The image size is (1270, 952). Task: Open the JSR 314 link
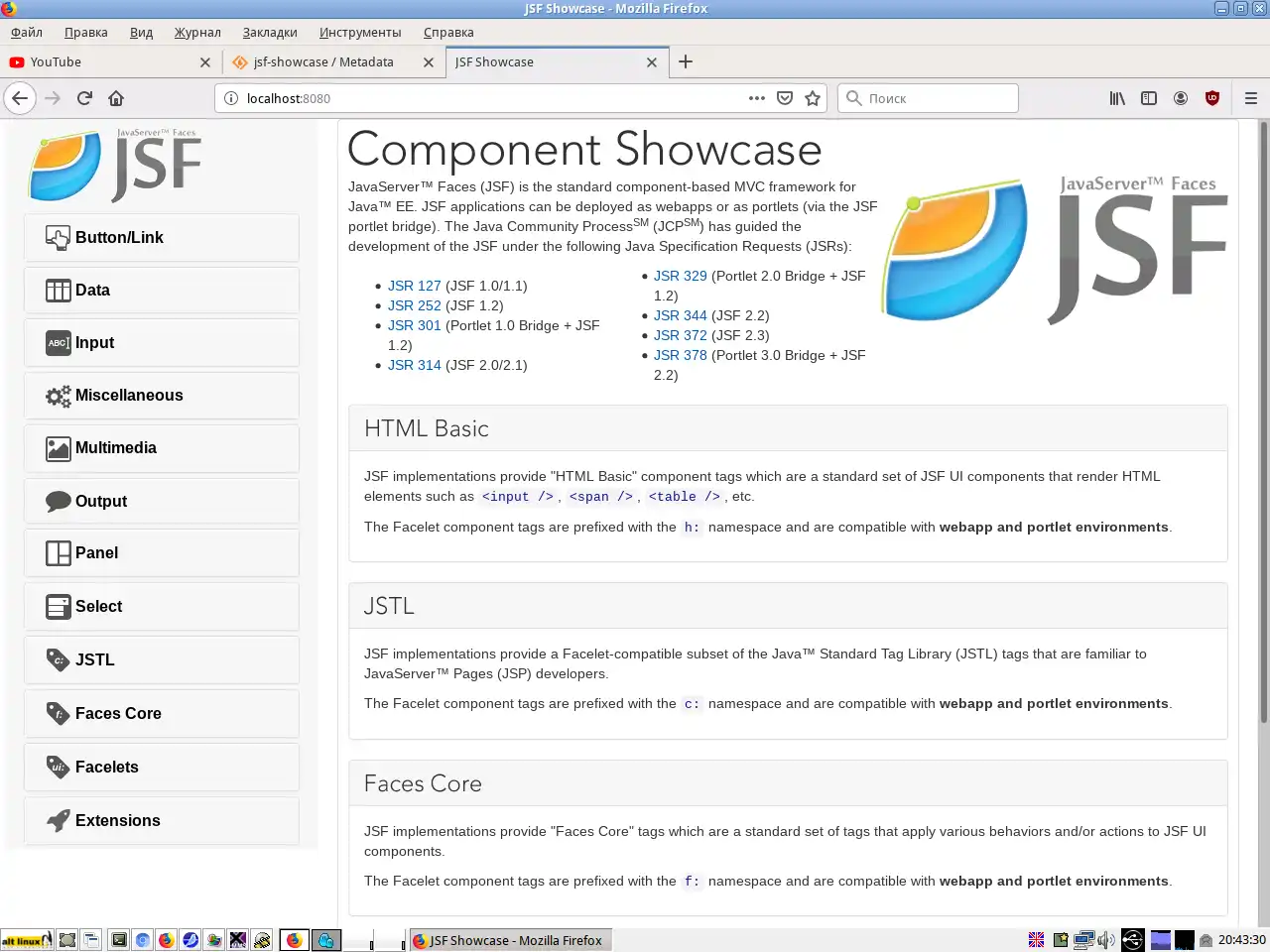pos(414,365)
